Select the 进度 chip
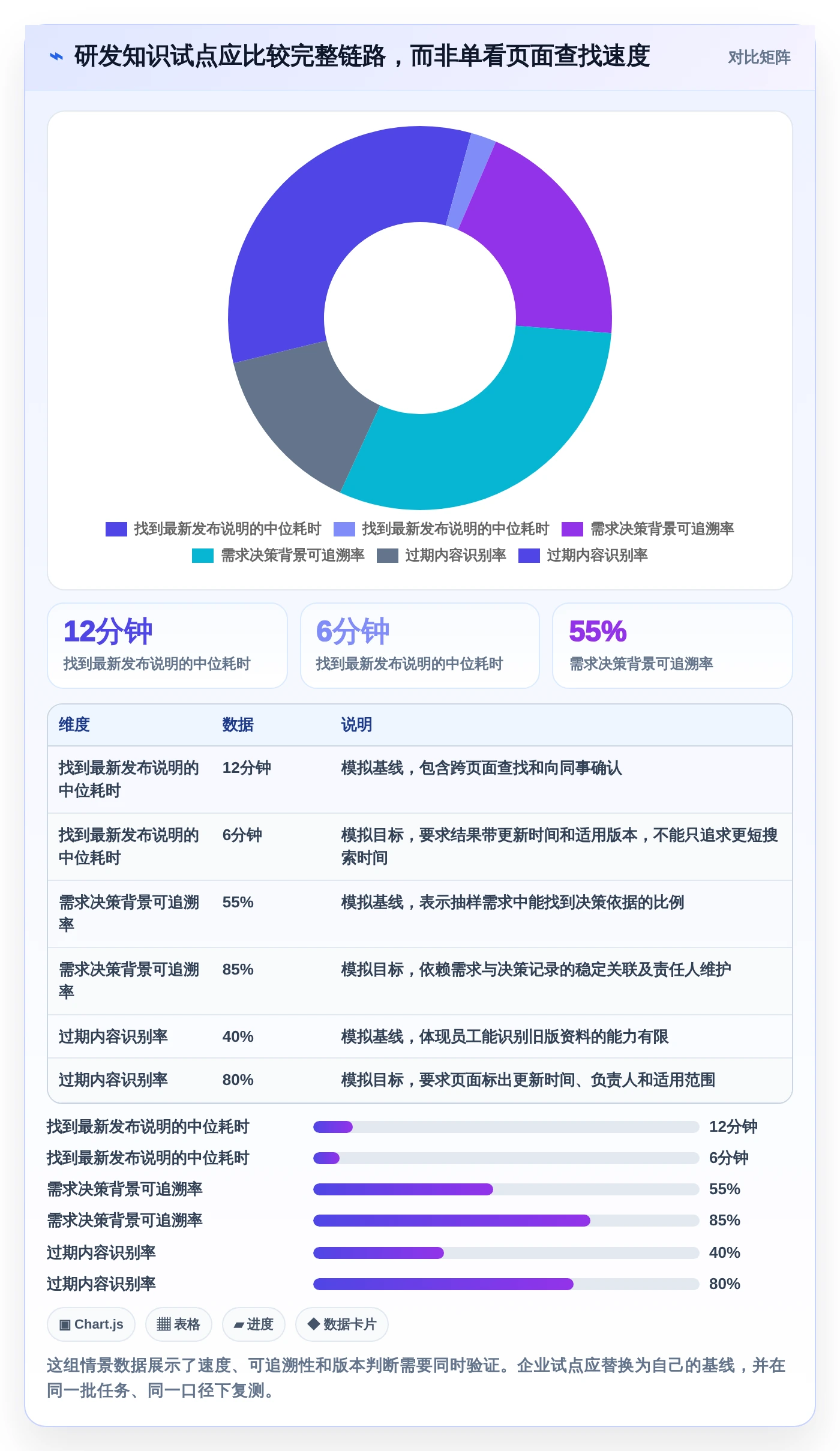Image resolution: width=840 pixels, height=1451 pixels. (x=254, y=1324)
